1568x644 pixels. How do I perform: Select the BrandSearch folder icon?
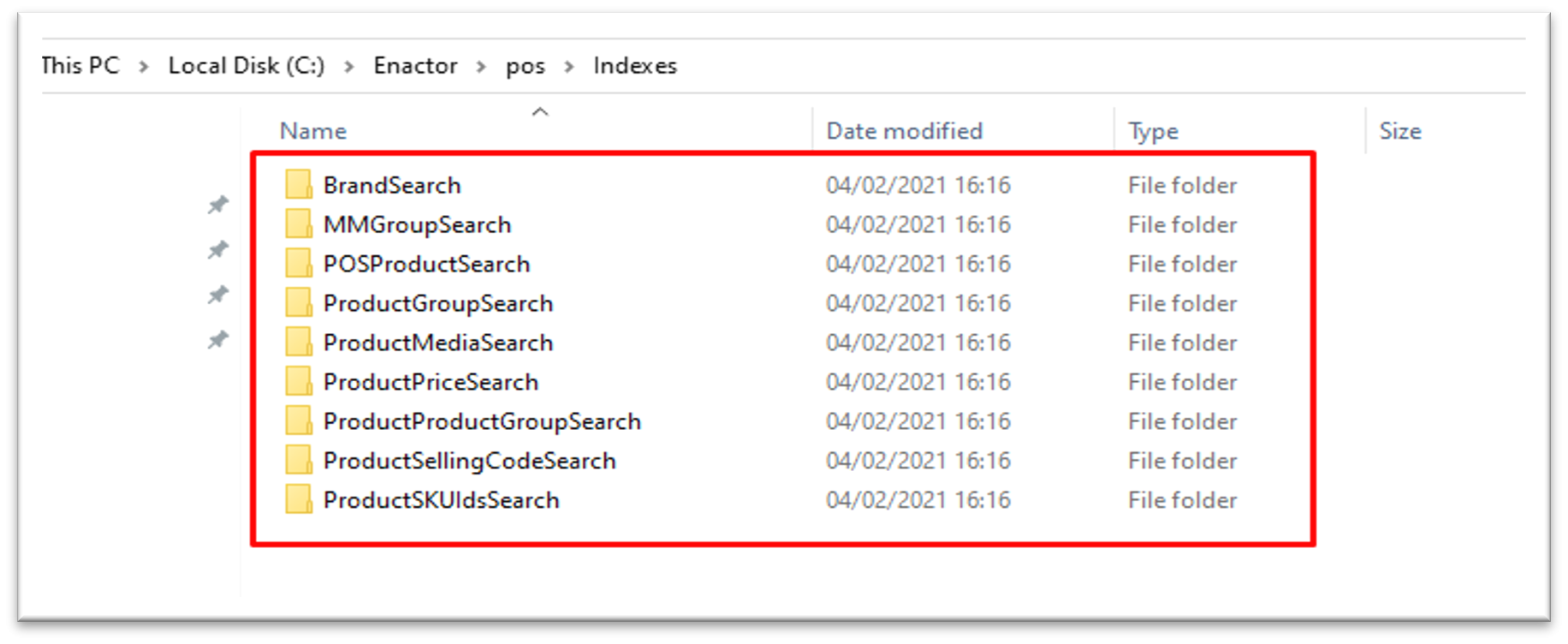[299, 185]
